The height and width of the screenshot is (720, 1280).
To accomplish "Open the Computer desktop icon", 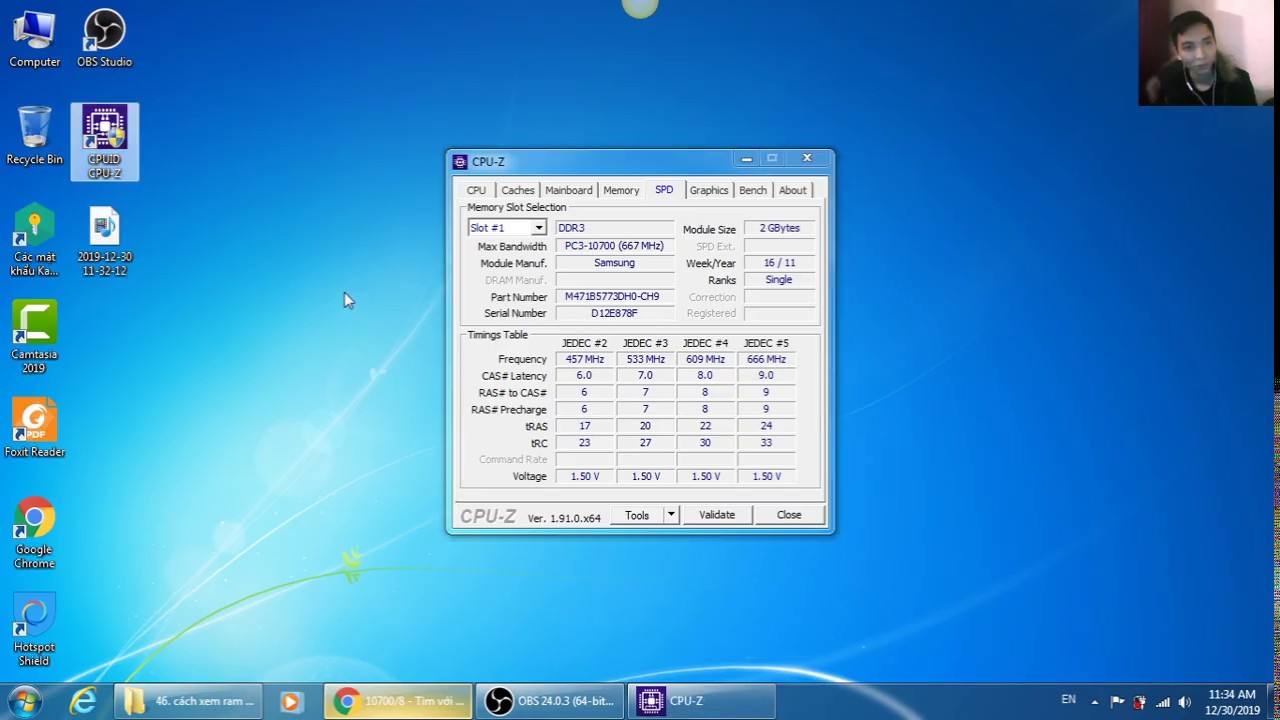I will [34, 39].
